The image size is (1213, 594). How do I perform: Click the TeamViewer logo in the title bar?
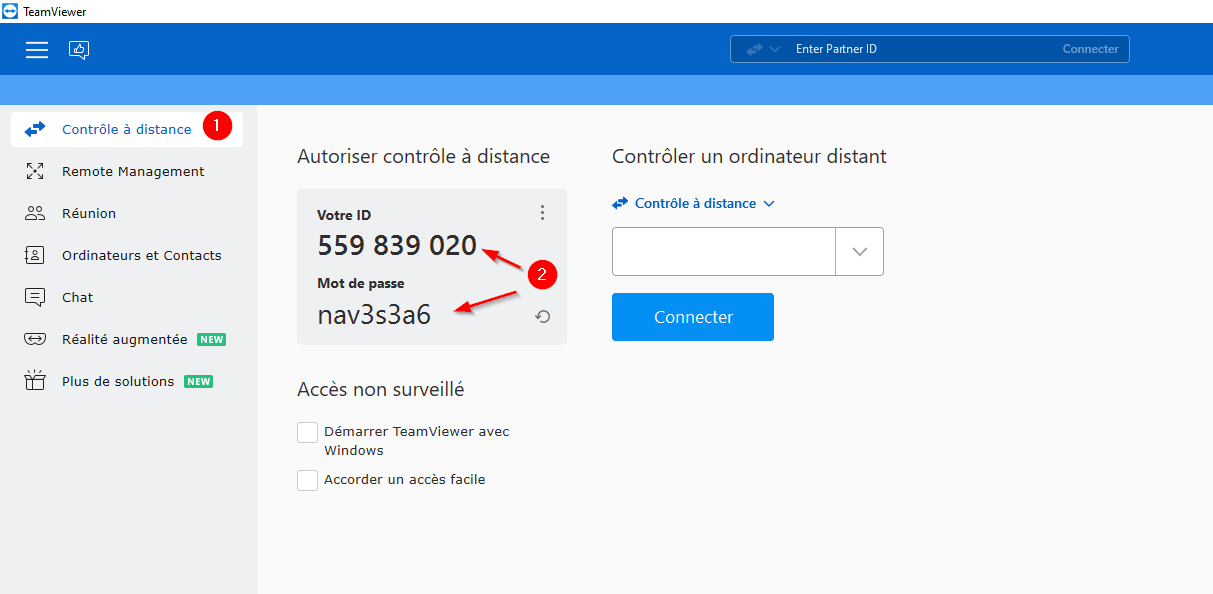(x=10, y=11)
